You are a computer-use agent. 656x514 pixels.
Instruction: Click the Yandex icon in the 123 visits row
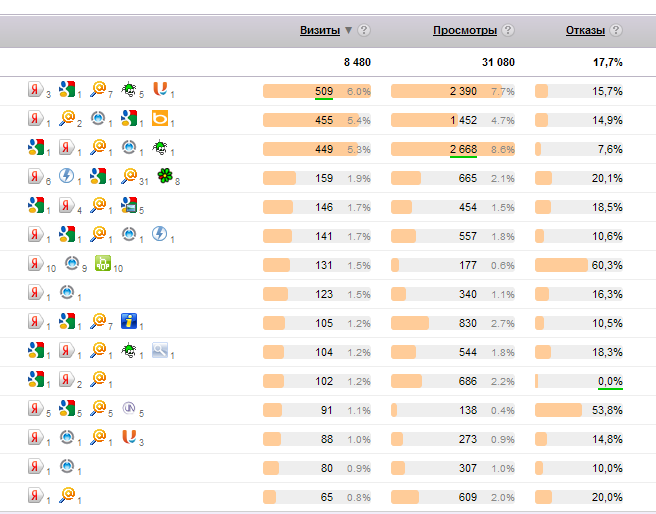(x=36, y=292)
